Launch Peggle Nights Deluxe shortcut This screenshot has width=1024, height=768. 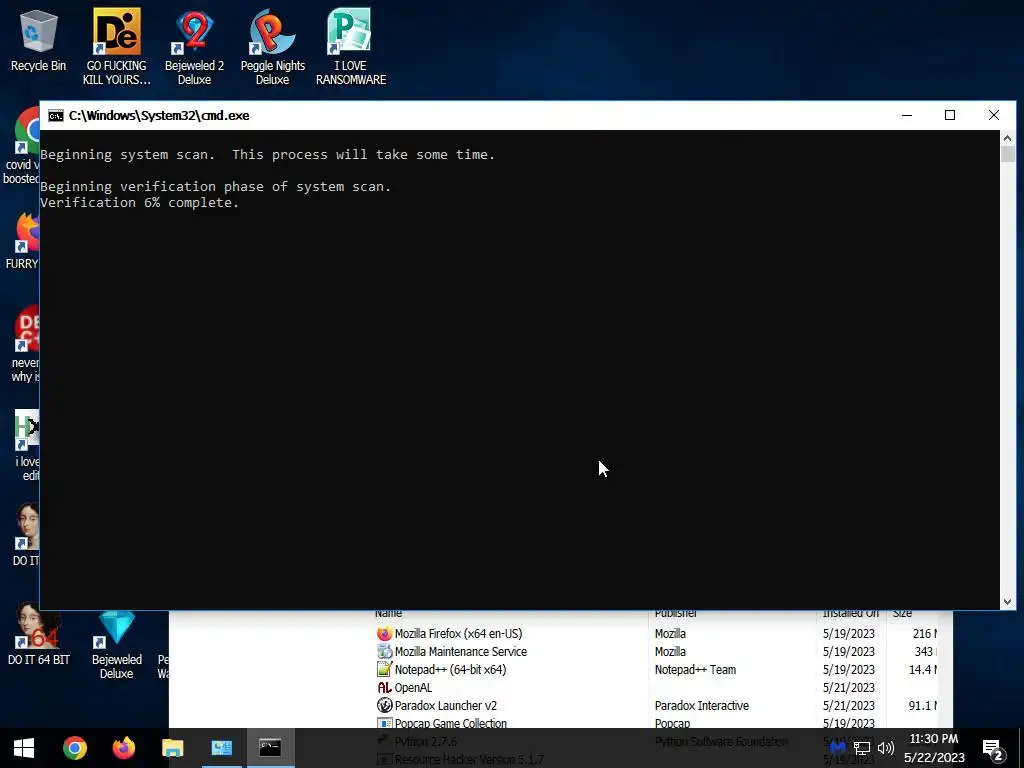pyautogui.click(x=272, y=46)
